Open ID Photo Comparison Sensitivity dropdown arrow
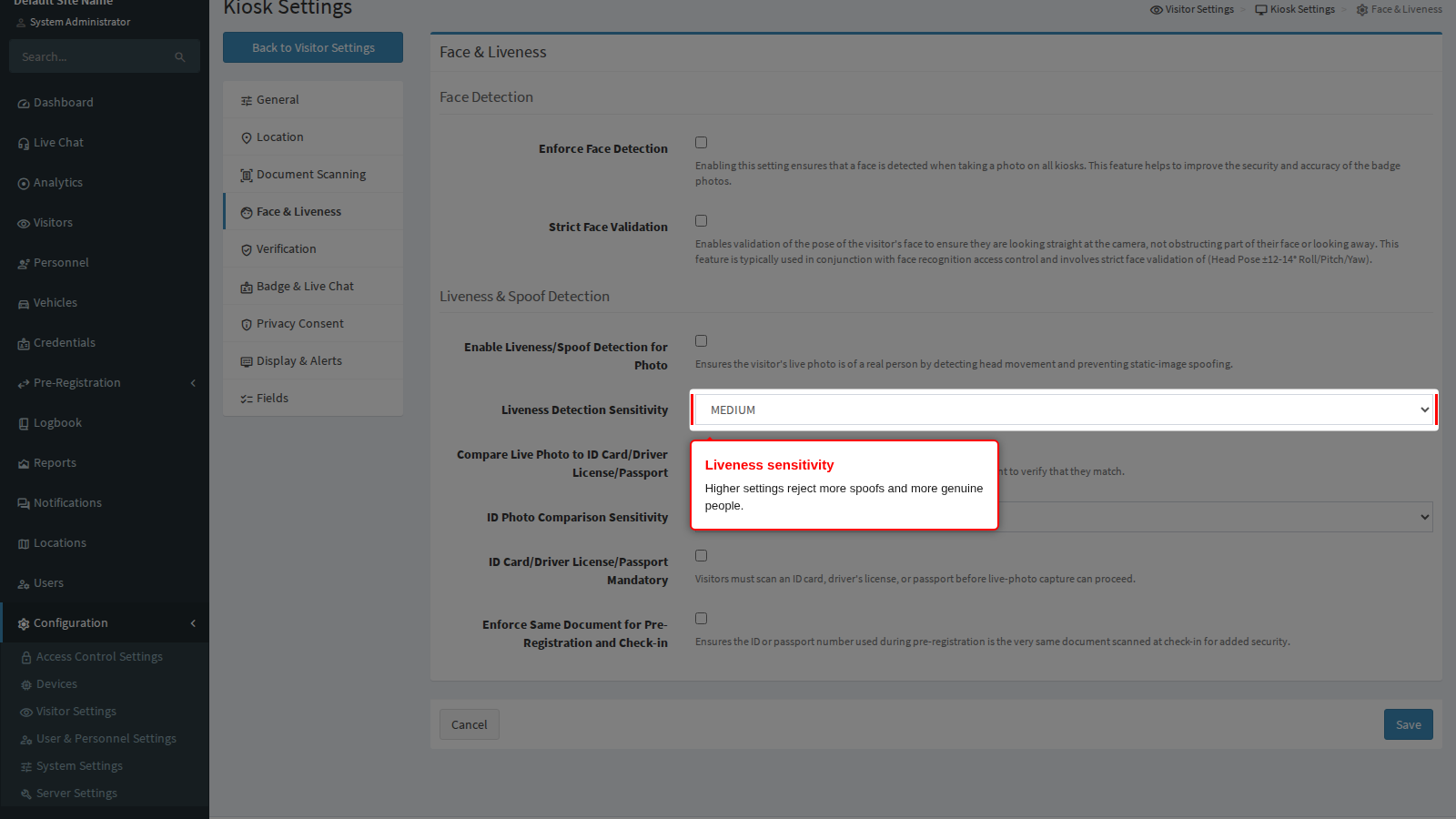This screenshot has width=1456, height=819. (x=1424, y=518)
